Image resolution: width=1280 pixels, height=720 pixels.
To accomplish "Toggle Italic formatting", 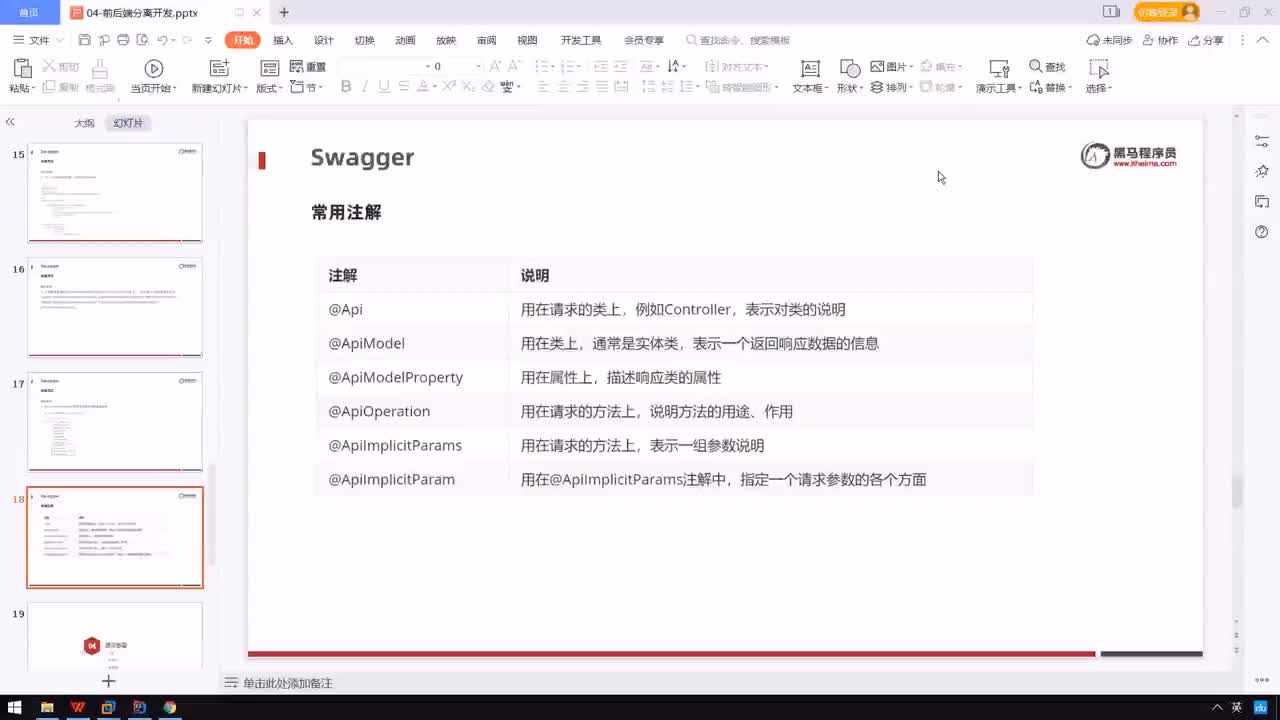I will [x=365, y=87].
